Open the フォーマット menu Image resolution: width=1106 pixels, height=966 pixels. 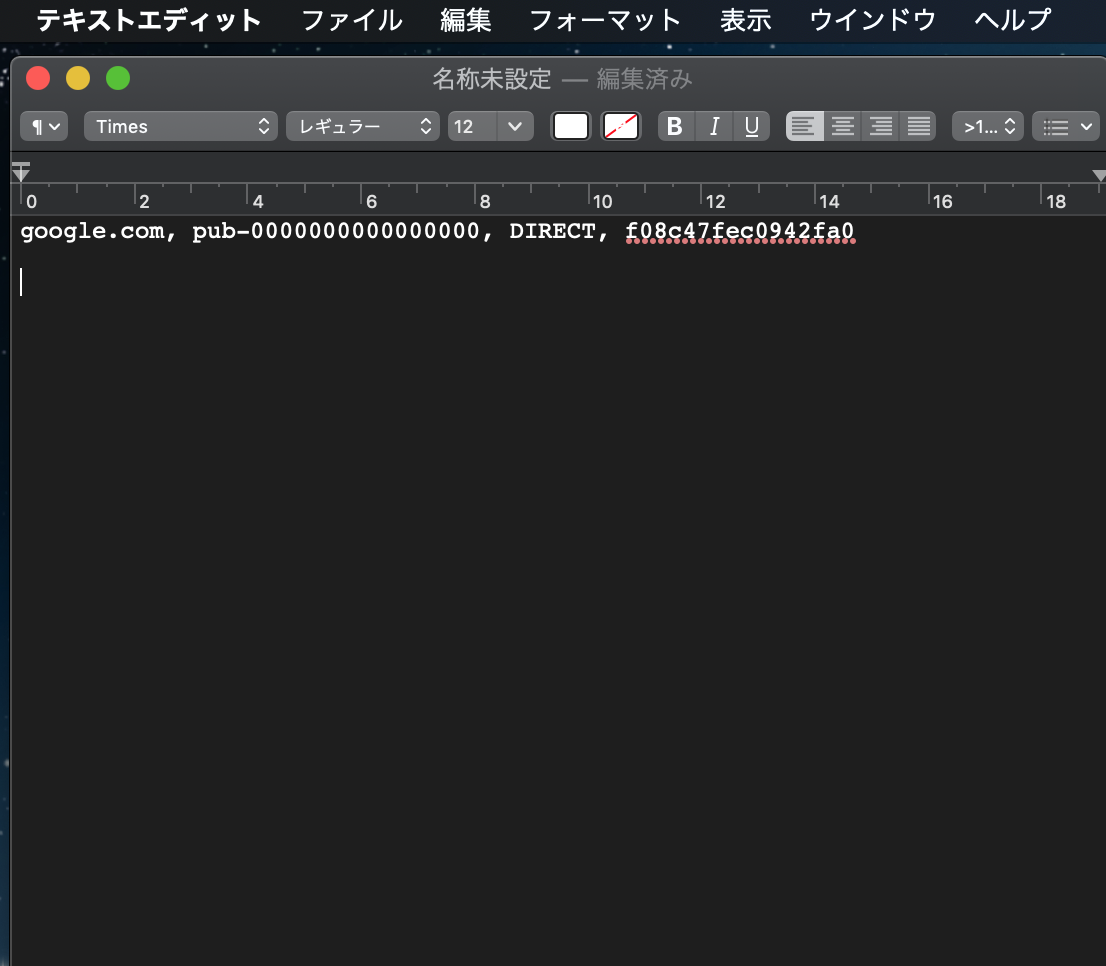click(605, 20)
